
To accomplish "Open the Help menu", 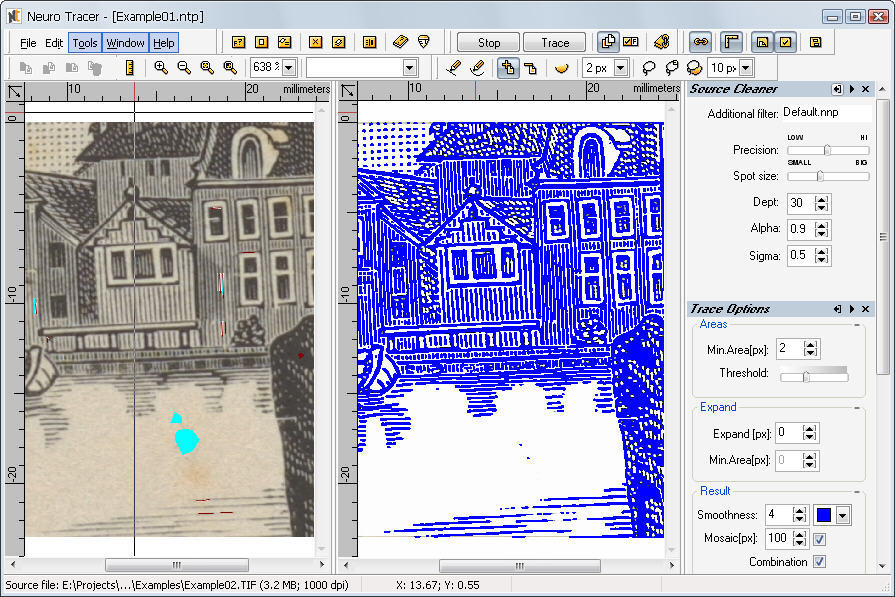I will click(x=164, y=43).
